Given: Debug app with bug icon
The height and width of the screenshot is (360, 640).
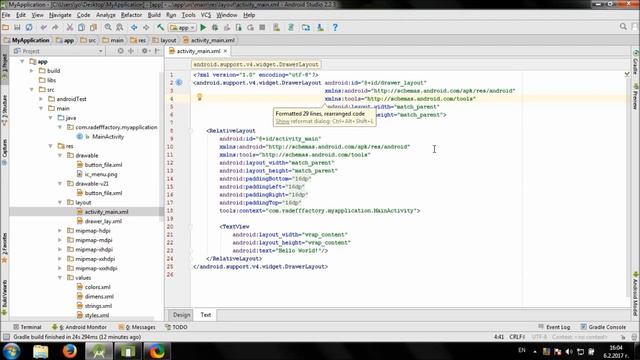Looking at the screenshot, I should click(x=215, y=27).
